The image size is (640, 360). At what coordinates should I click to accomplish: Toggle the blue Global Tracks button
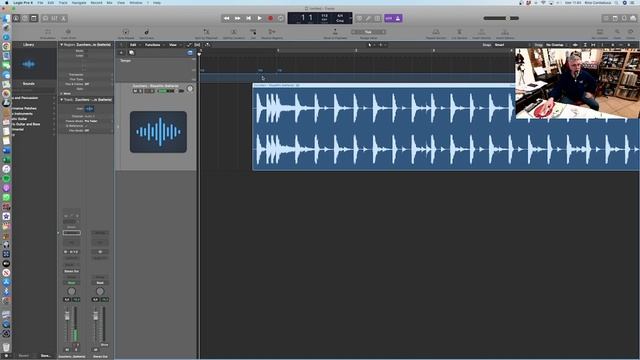click(190, 53)
